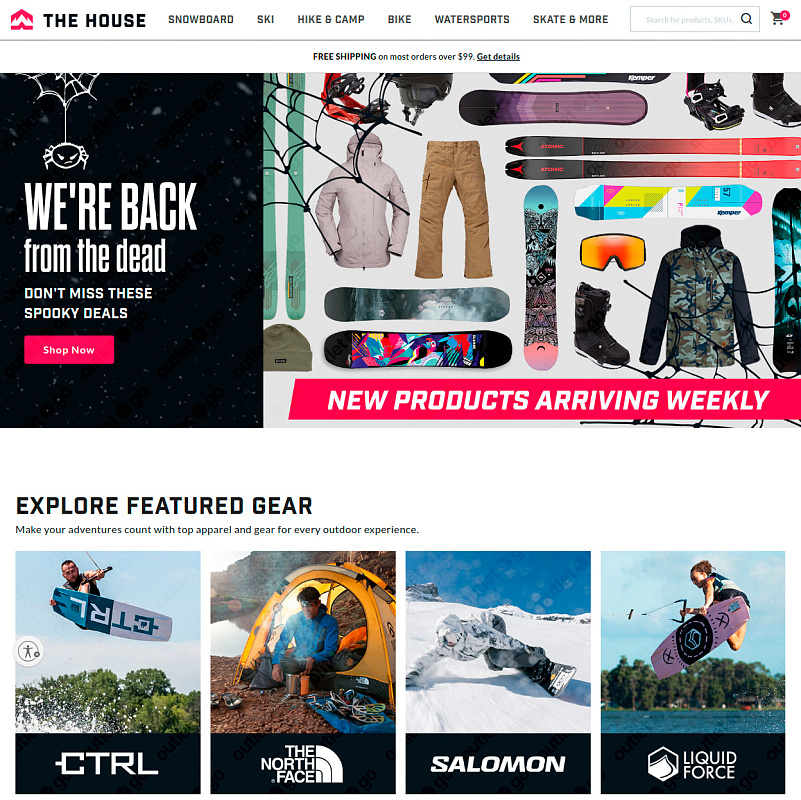Click the search magnifier icon

point(746,19)
